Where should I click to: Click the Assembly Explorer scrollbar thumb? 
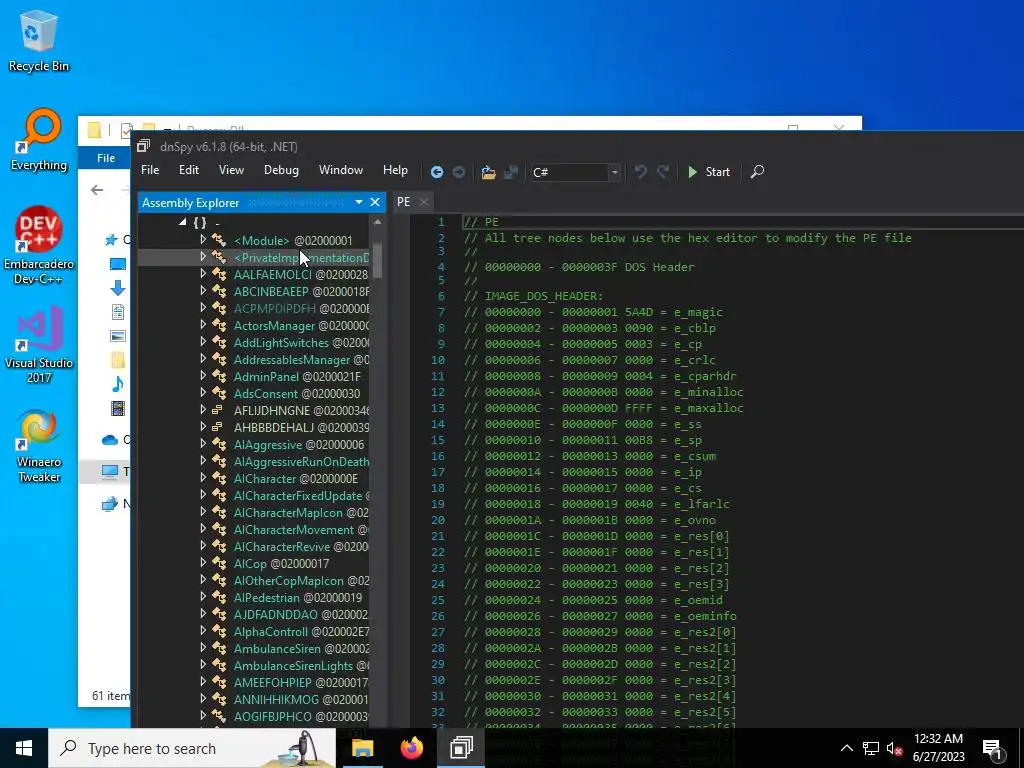coord(377,260)
